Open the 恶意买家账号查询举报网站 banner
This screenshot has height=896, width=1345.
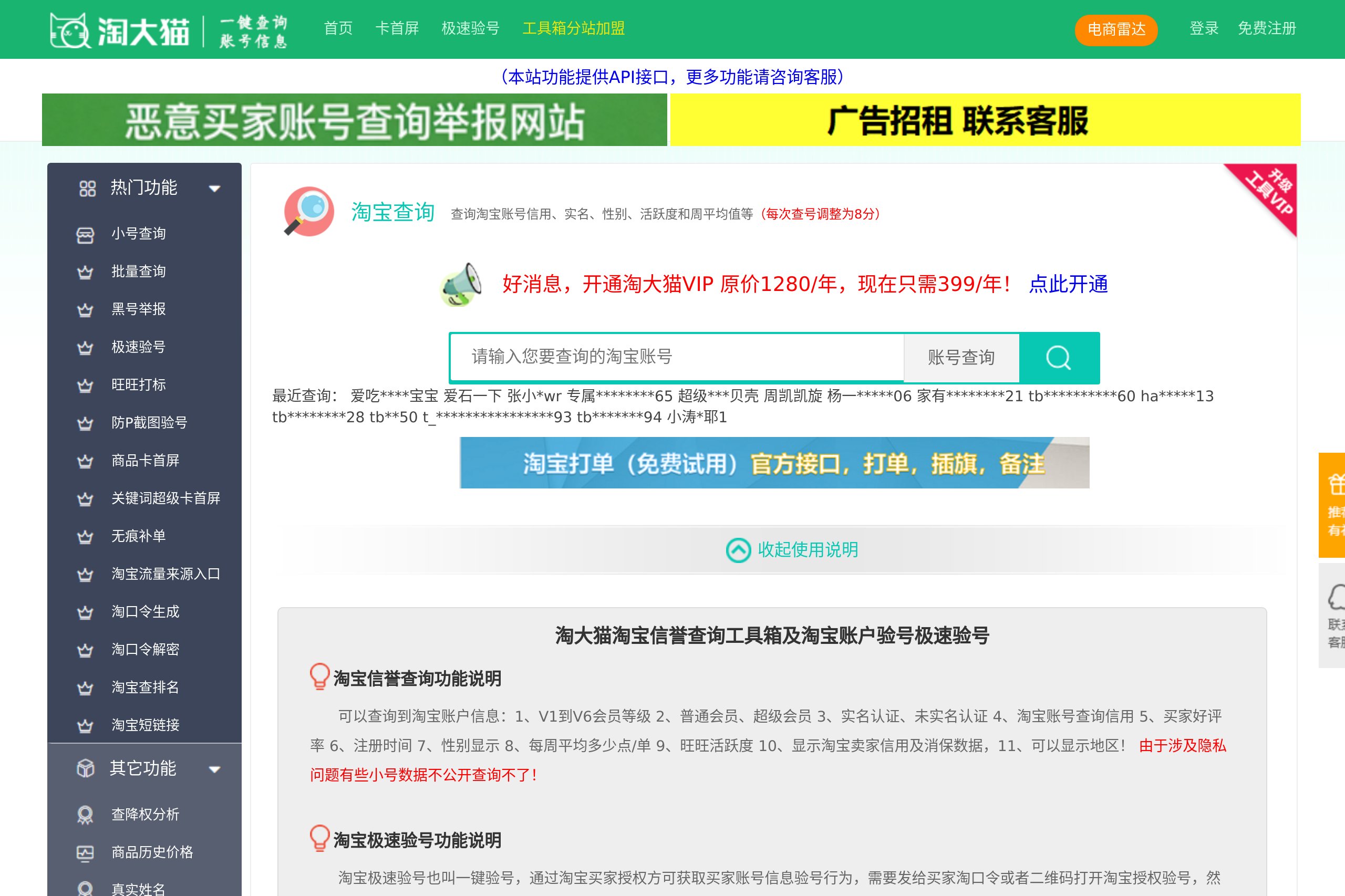[355, 120]
